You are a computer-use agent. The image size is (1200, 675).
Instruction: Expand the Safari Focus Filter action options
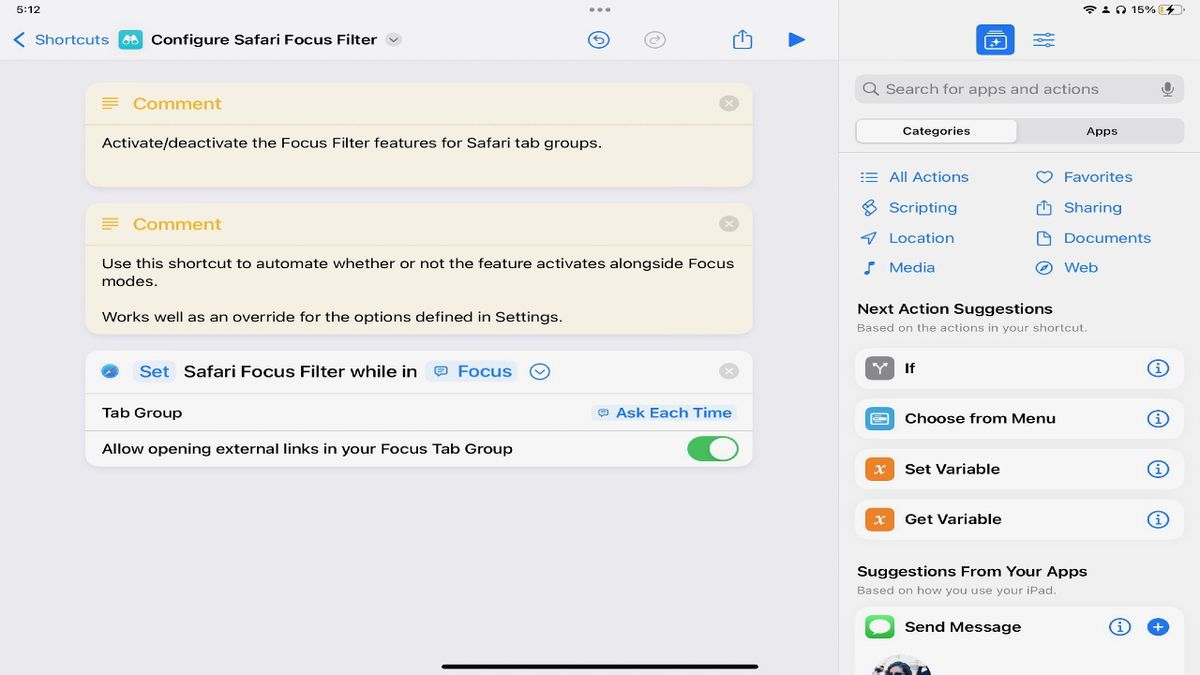539,371
